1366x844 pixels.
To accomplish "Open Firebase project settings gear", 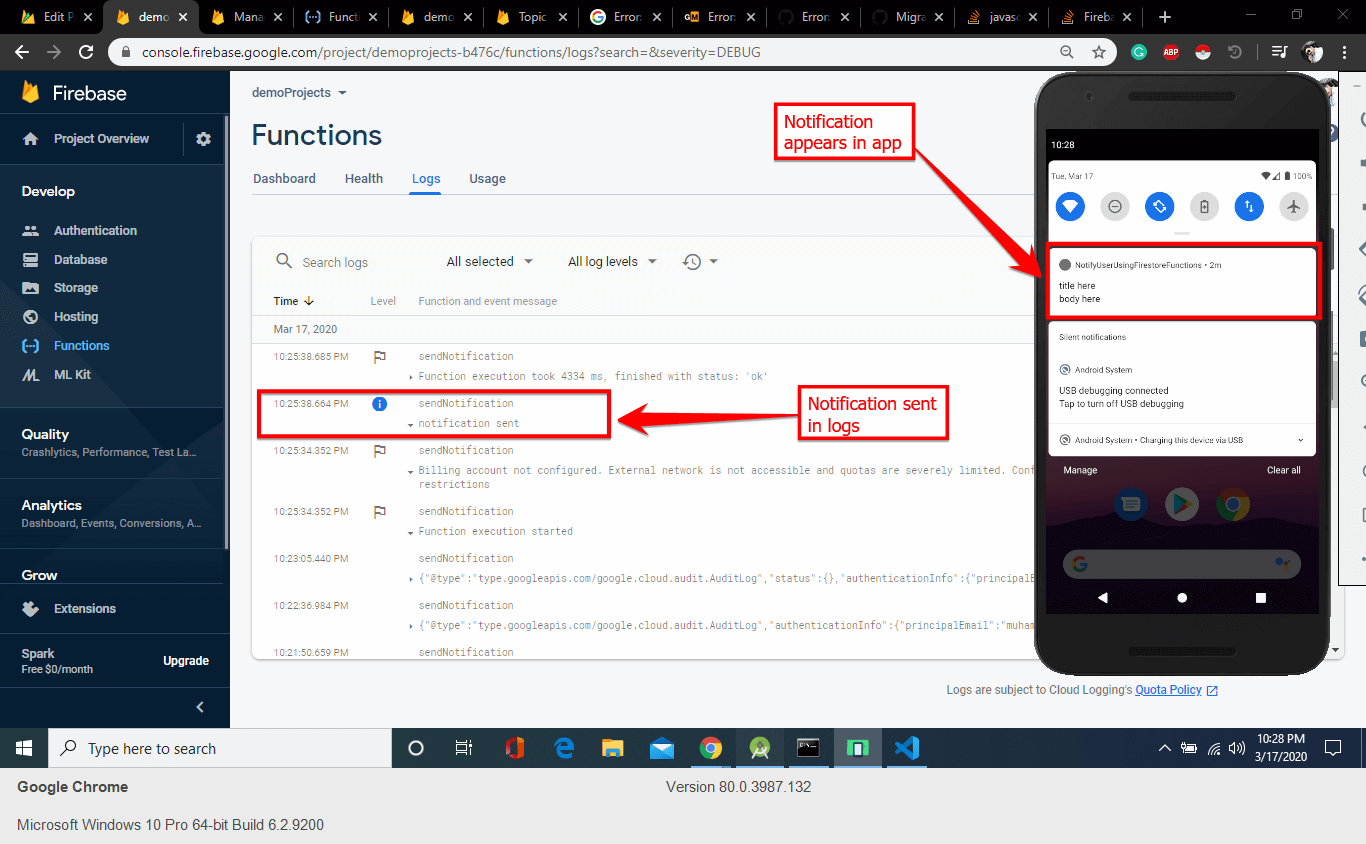I will tap(204, 139).
